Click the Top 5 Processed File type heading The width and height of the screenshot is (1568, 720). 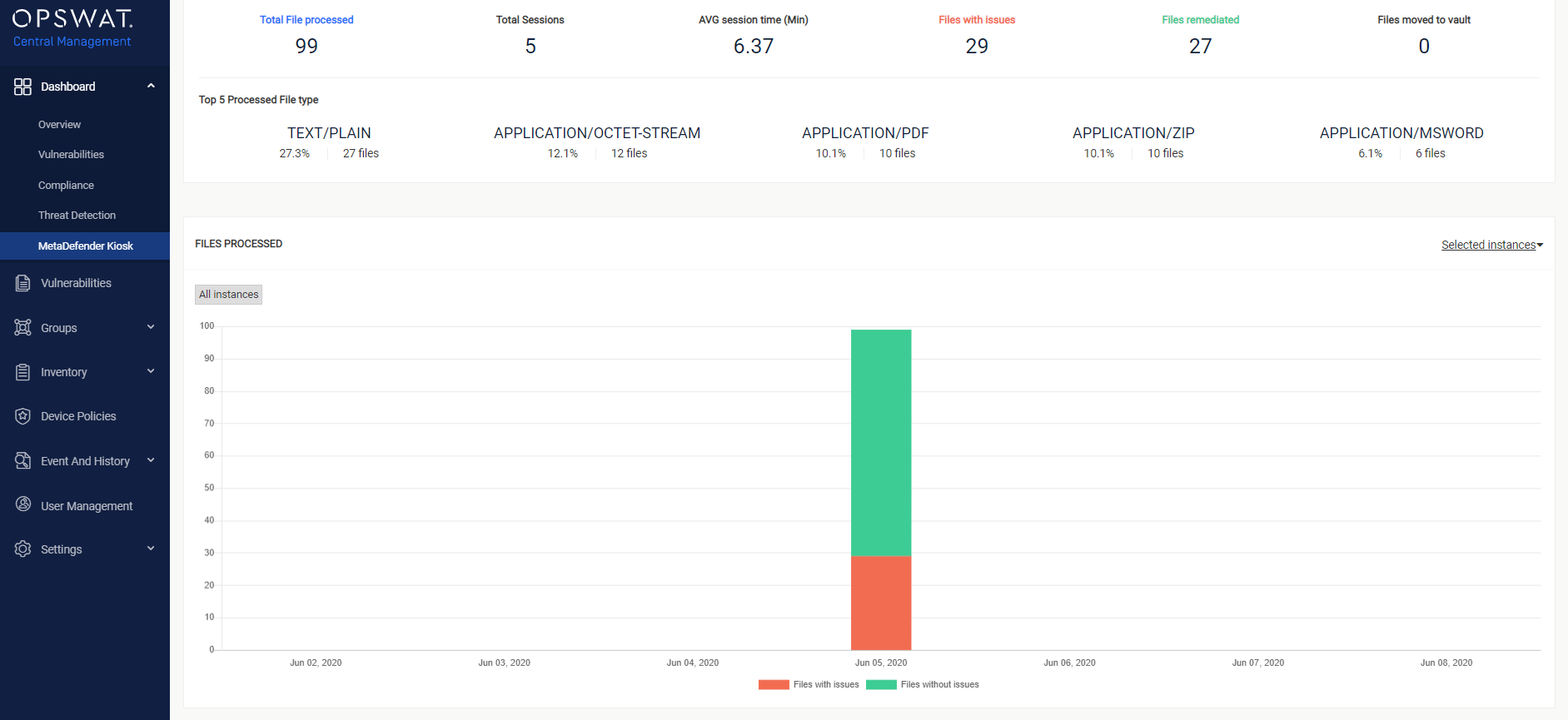[258, 100]
